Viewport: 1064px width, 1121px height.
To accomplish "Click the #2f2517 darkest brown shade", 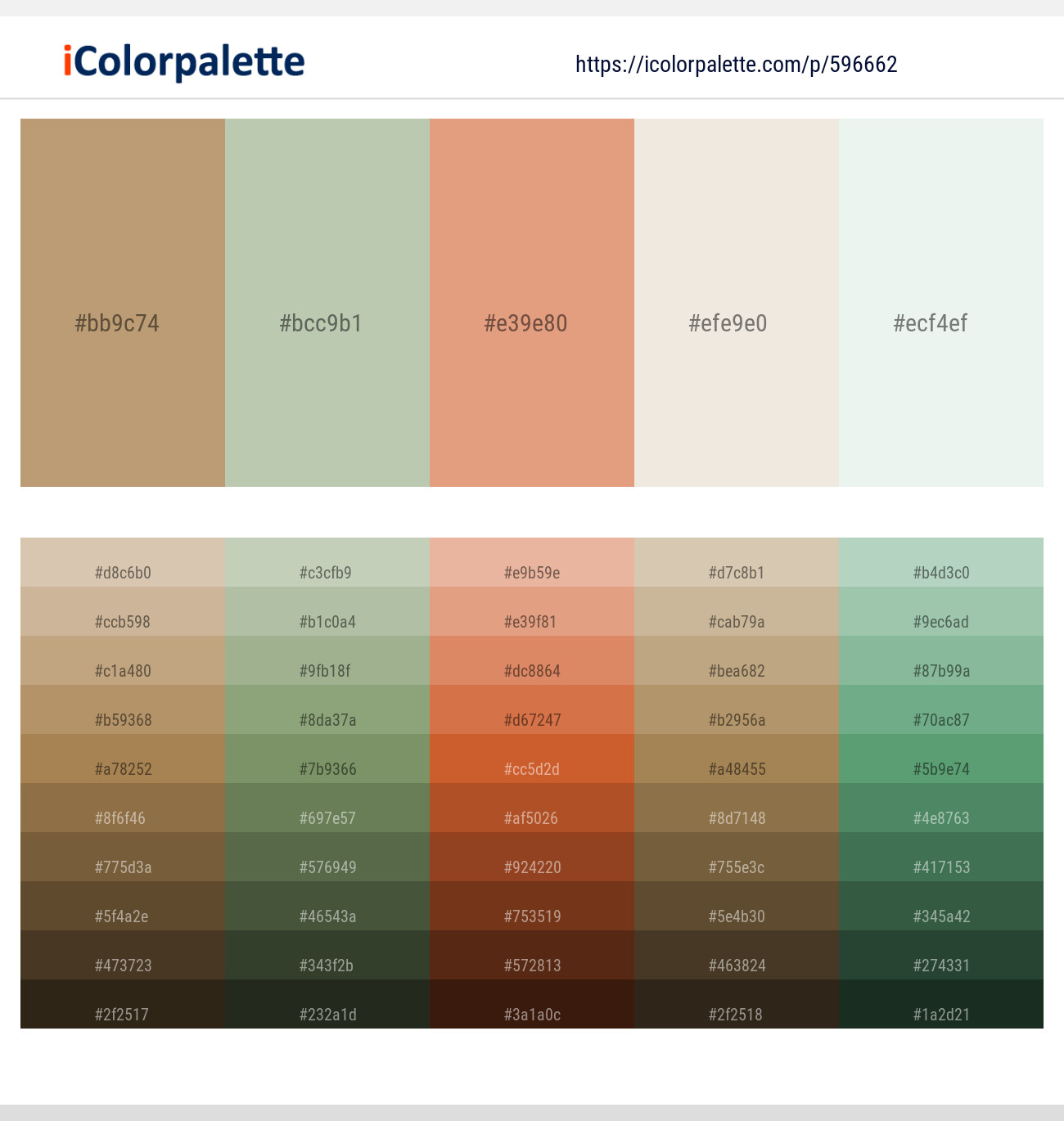I will click(x=123, y=1004).
